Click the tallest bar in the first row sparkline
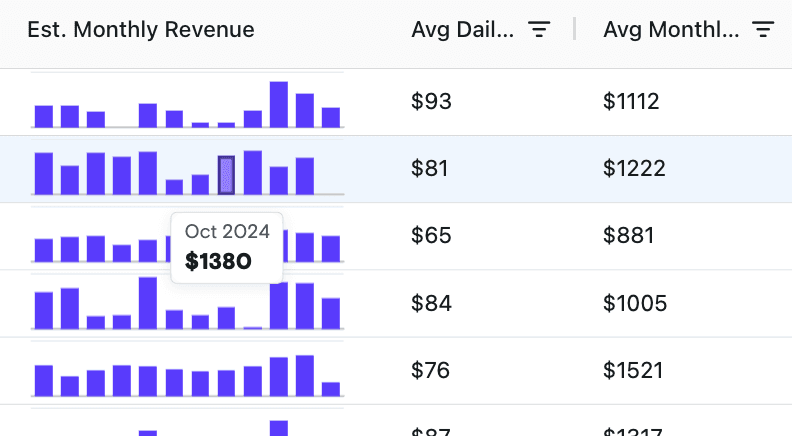Screen dimensions: 792x436 click(280, 104)
